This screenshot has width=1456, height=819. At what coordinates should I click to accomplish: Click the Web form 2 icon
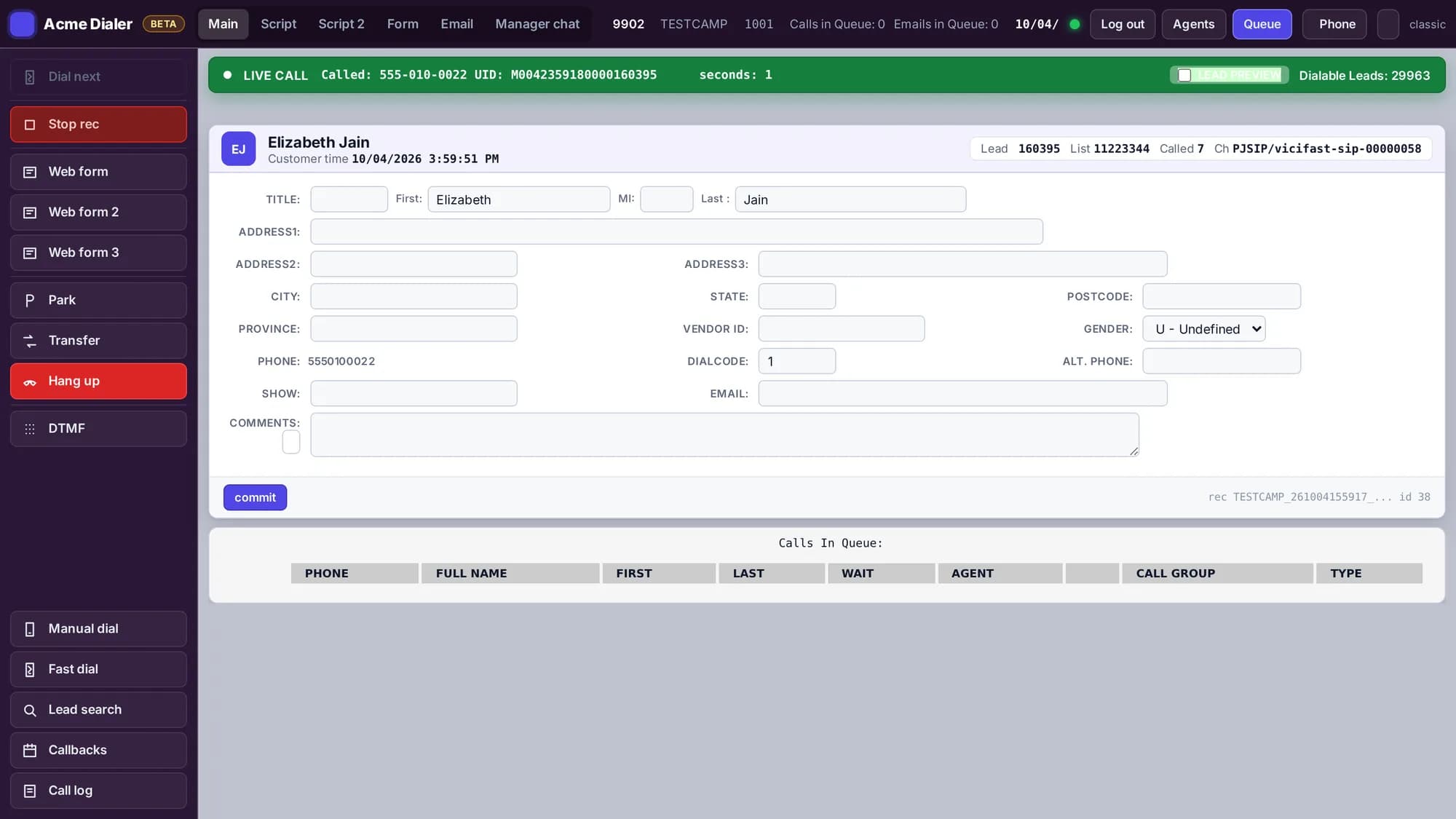[30, 213]
